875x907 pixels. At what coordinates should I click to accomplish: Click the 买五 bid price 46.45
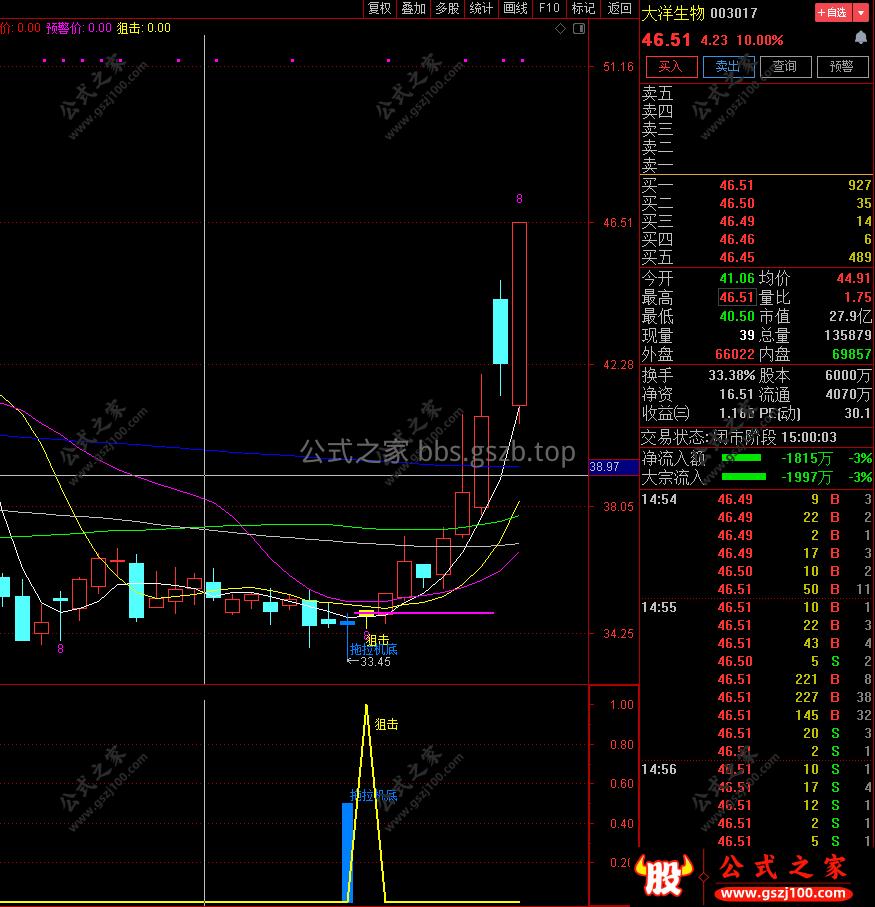[736, 257]
